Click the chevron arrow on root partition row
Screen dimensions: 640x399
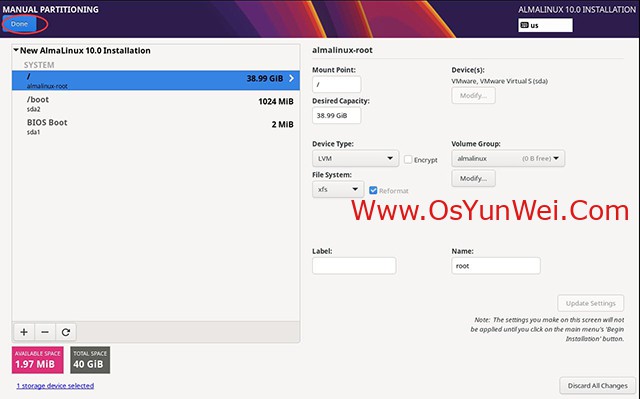coord(291,78)
